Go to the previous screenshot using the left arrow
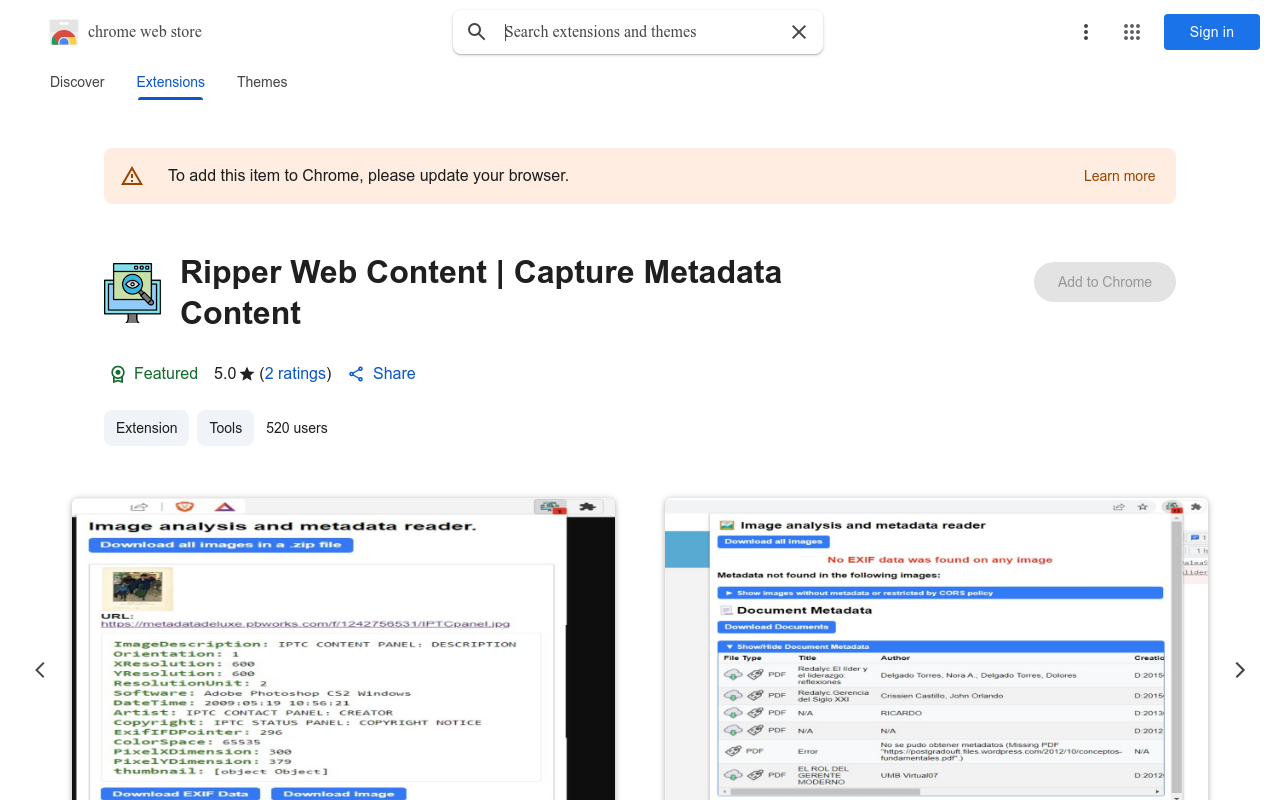 pyautogui.click(x=40, y=670)
